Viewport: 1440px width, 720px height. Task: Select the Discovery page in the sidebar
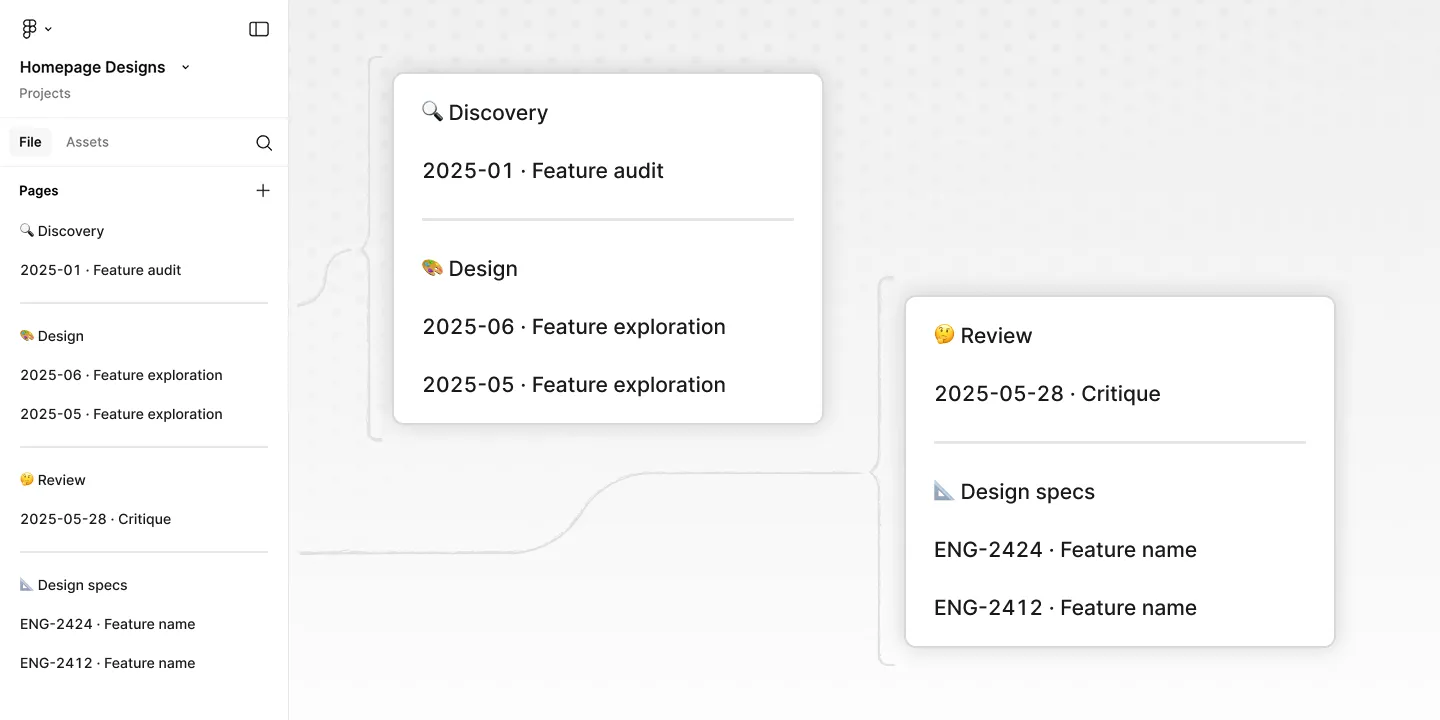[70, 231]
